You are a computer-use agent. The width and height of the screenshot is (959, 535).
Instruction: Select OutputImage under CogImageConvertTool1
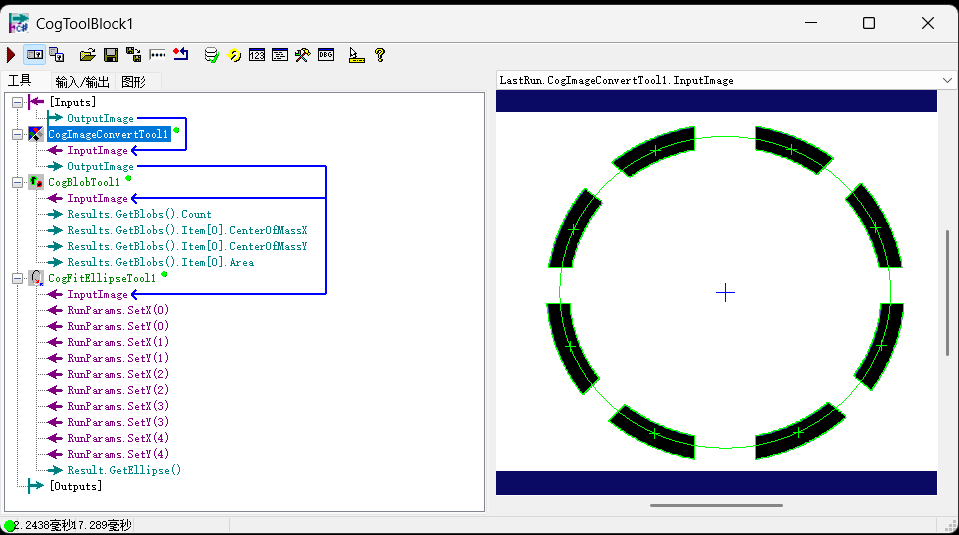pos(100,166)
